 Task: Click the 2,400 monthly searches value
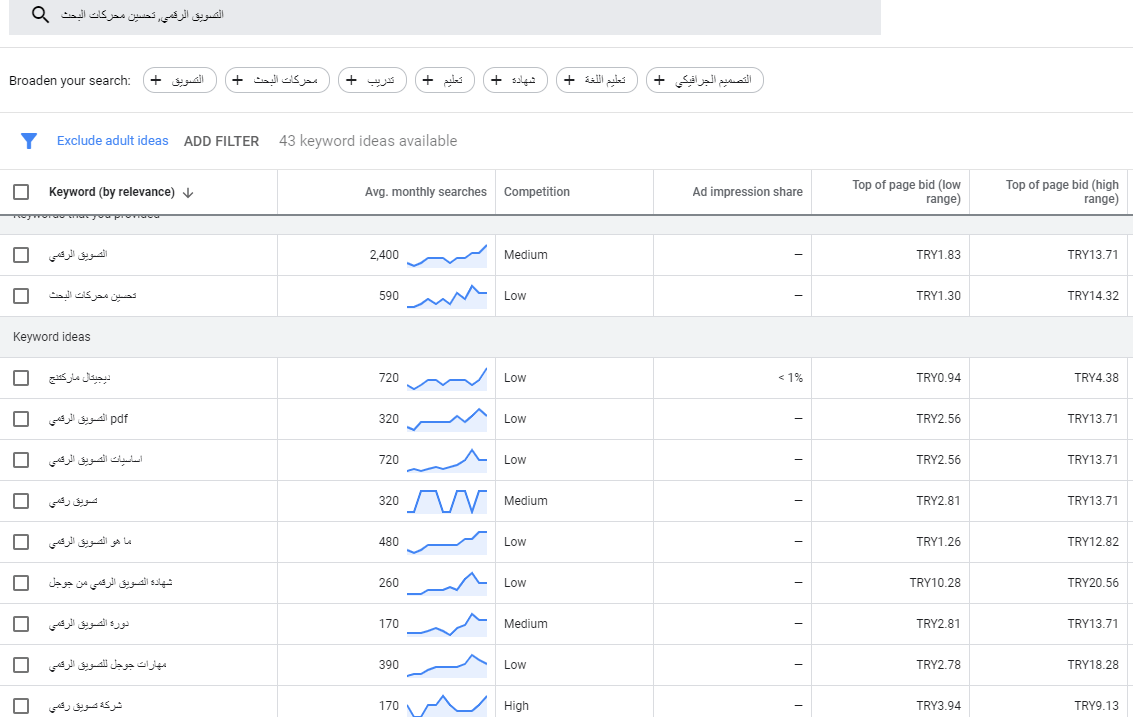(384, 254)
